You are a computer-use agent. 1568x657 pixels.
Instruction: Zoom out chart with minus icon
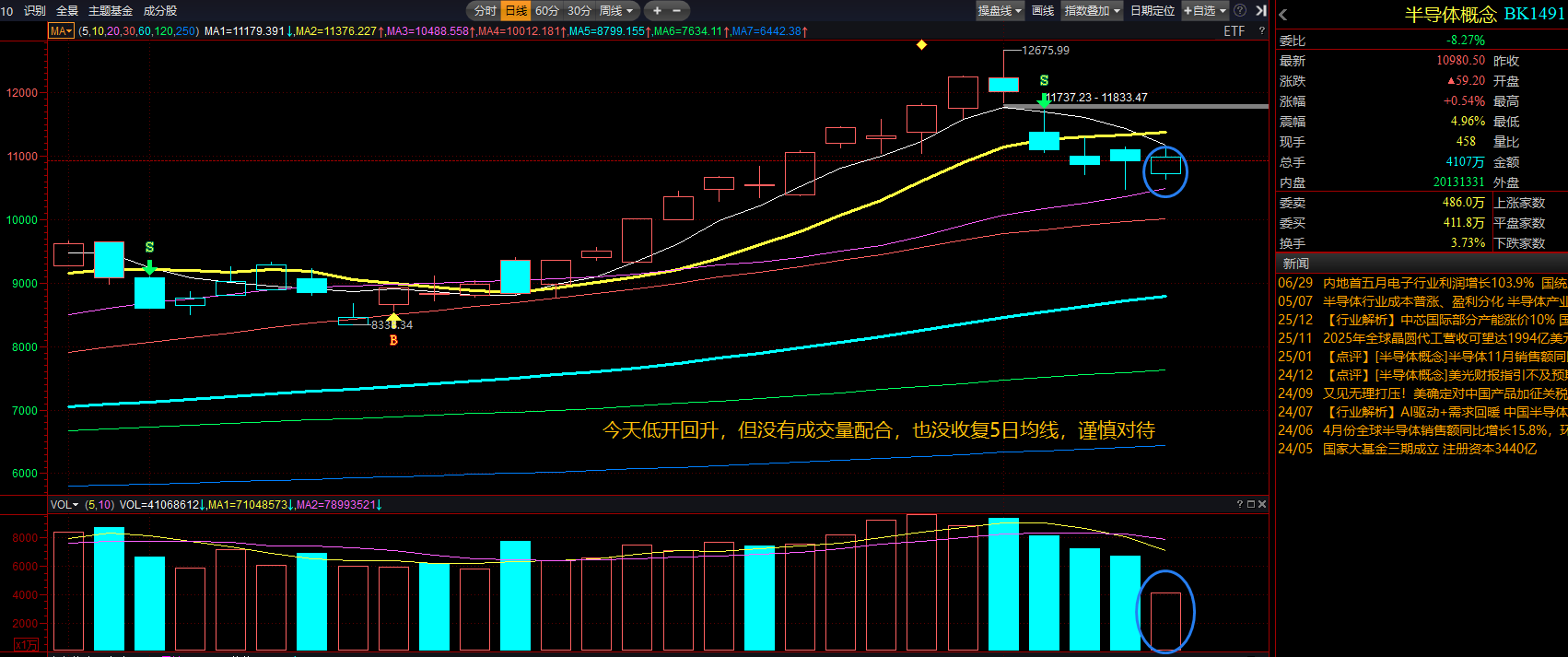coord(676,10)
